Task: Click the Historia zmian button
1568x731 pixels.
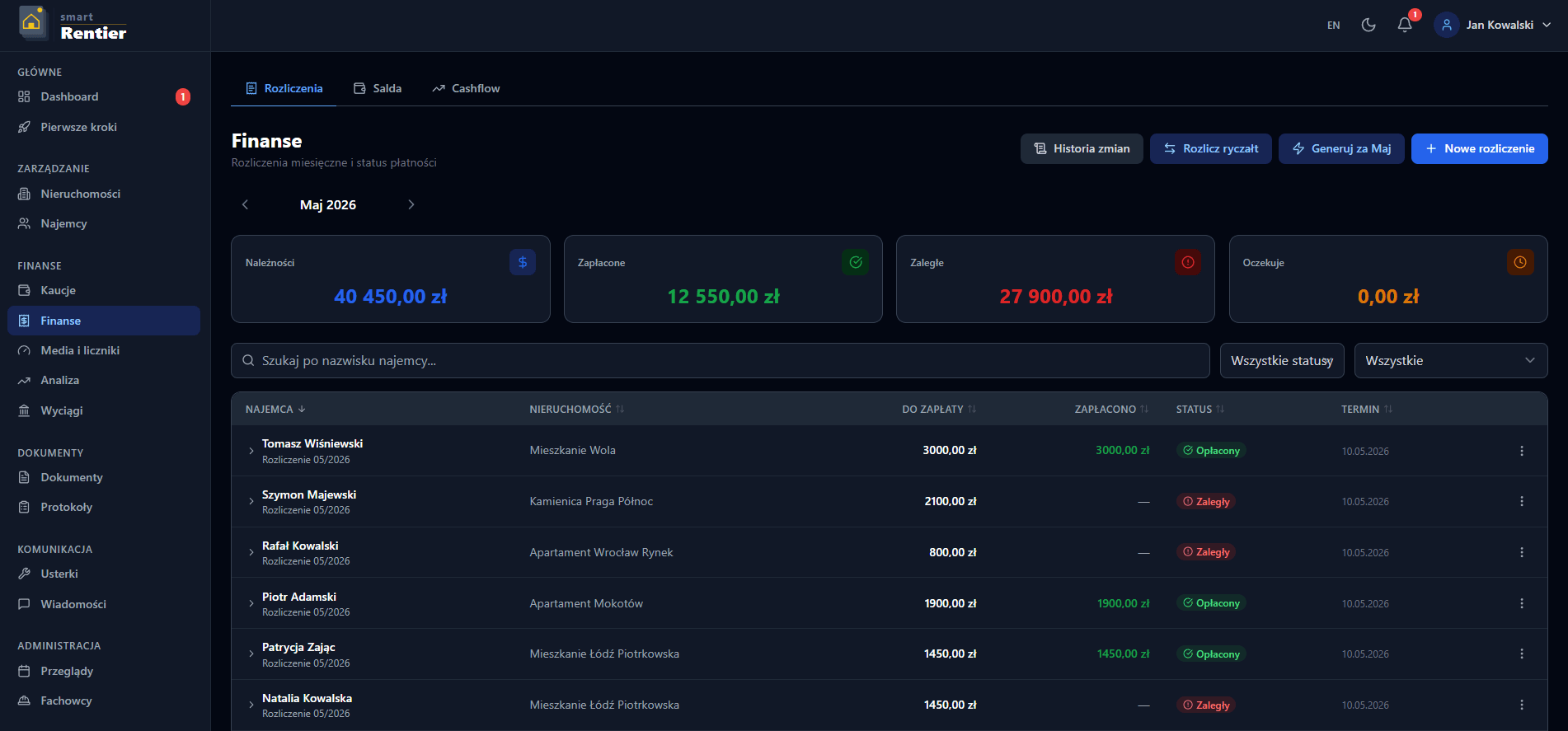Action: (x=1082, y=148)
